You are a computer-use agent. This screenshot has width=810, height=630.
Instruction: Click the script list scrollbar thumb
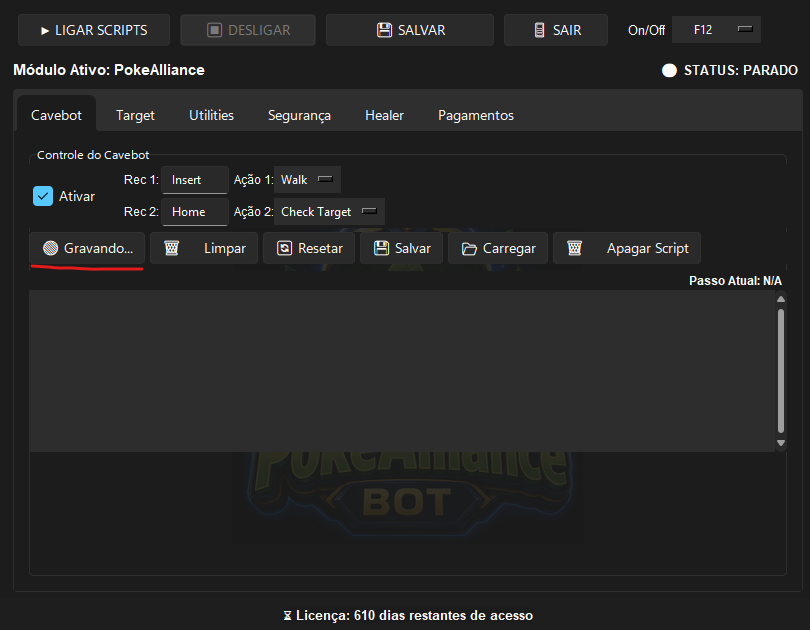pyautogui.click(x=781, y=371)
